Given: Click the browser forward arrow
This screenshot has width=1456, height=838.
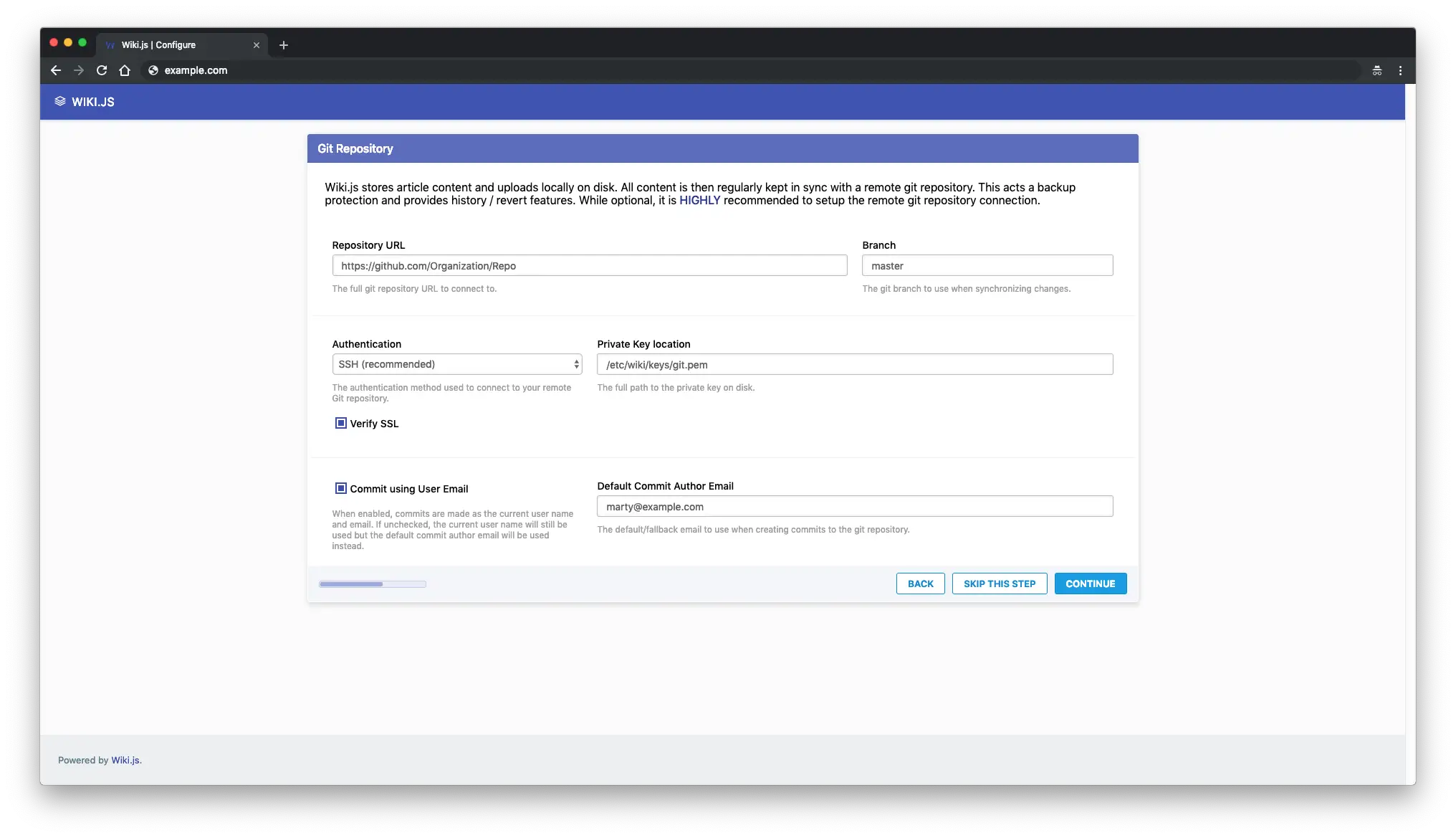Looking at the screenshot, I should [x=79, y=70].
